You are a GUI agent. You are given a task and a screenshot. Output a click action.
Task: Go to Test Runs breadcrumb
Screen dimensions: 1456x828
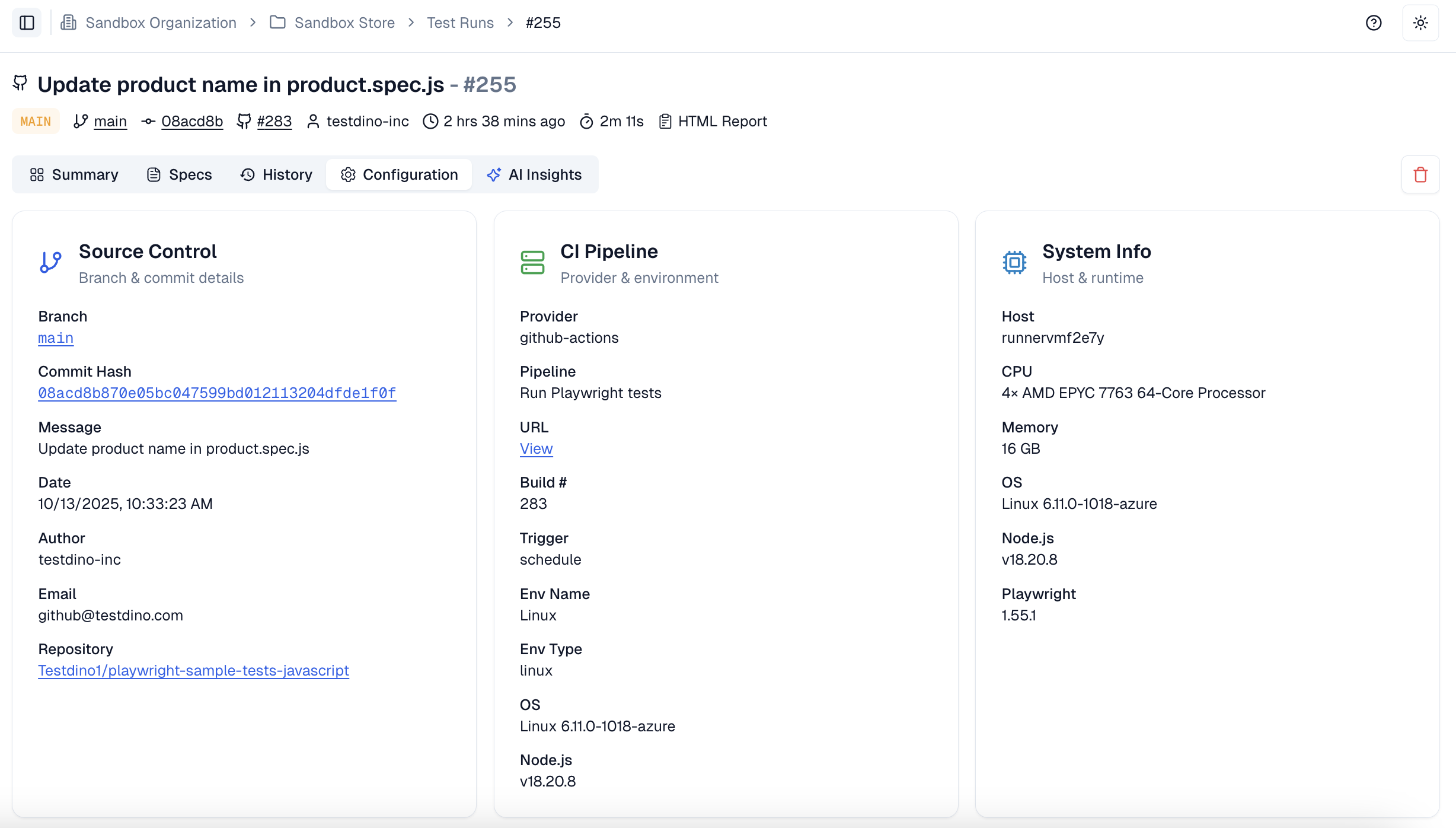tap(460, 23)
